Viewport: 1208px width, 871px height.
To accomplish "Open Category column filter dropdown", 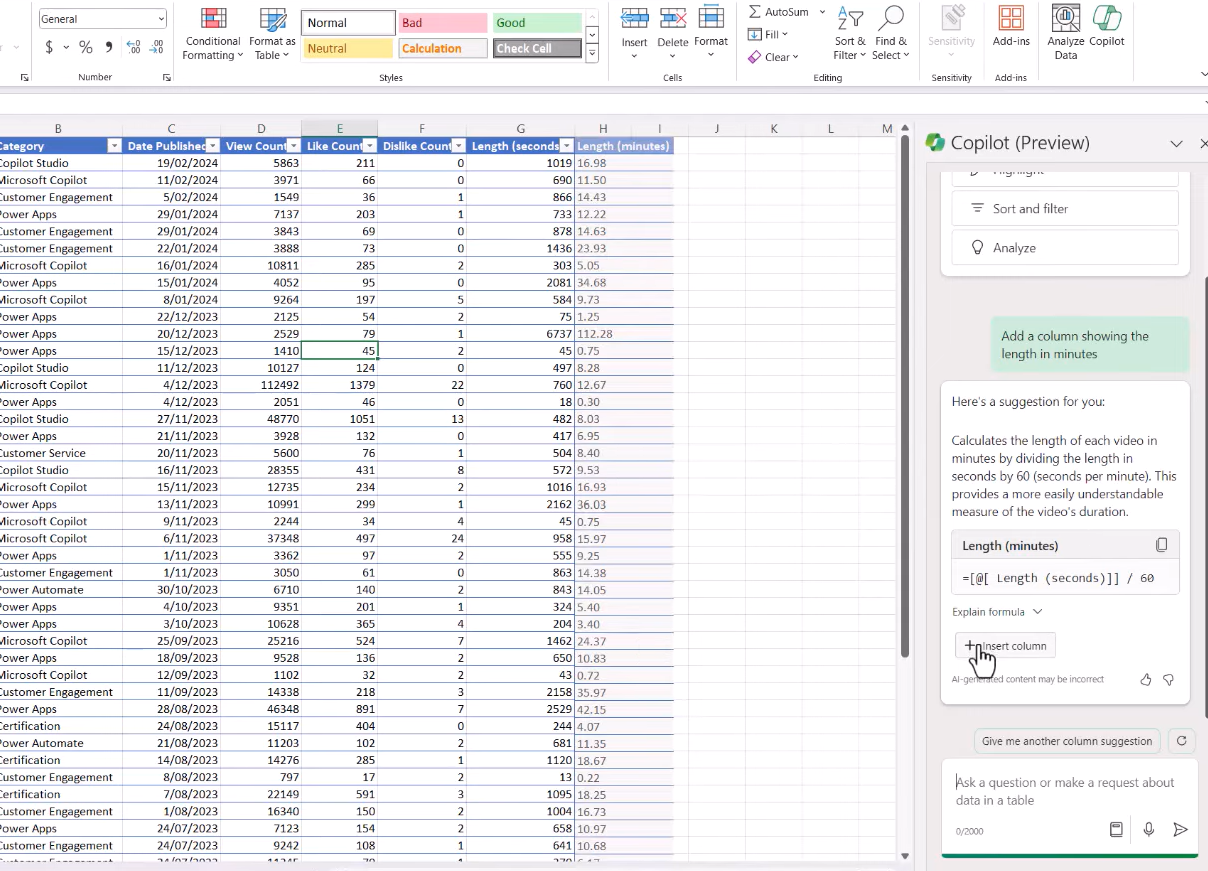I will tap(113, 146).
